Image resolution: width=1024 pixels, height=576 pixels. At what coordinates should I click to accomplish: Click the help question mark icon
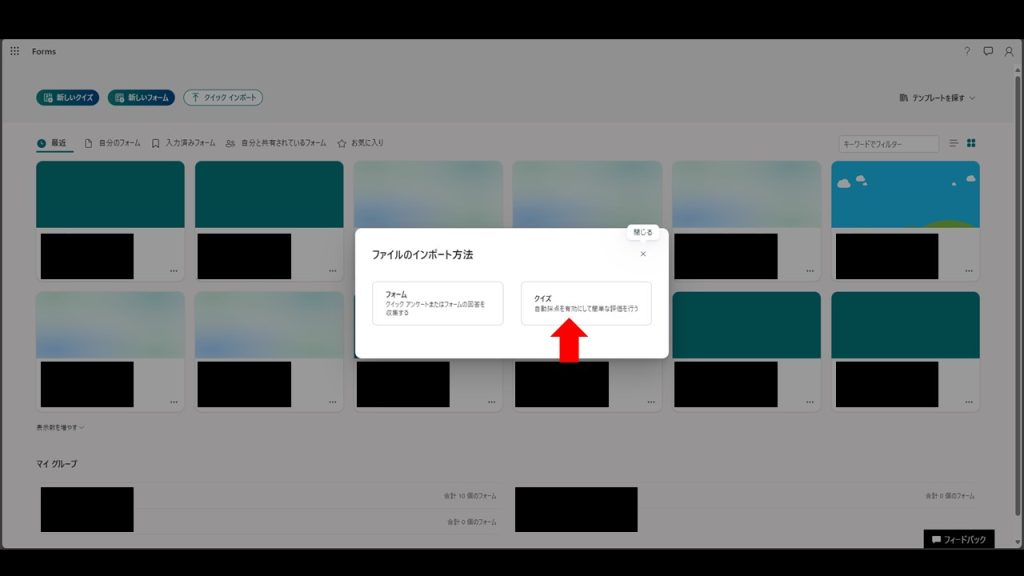[x=967, y=51]
